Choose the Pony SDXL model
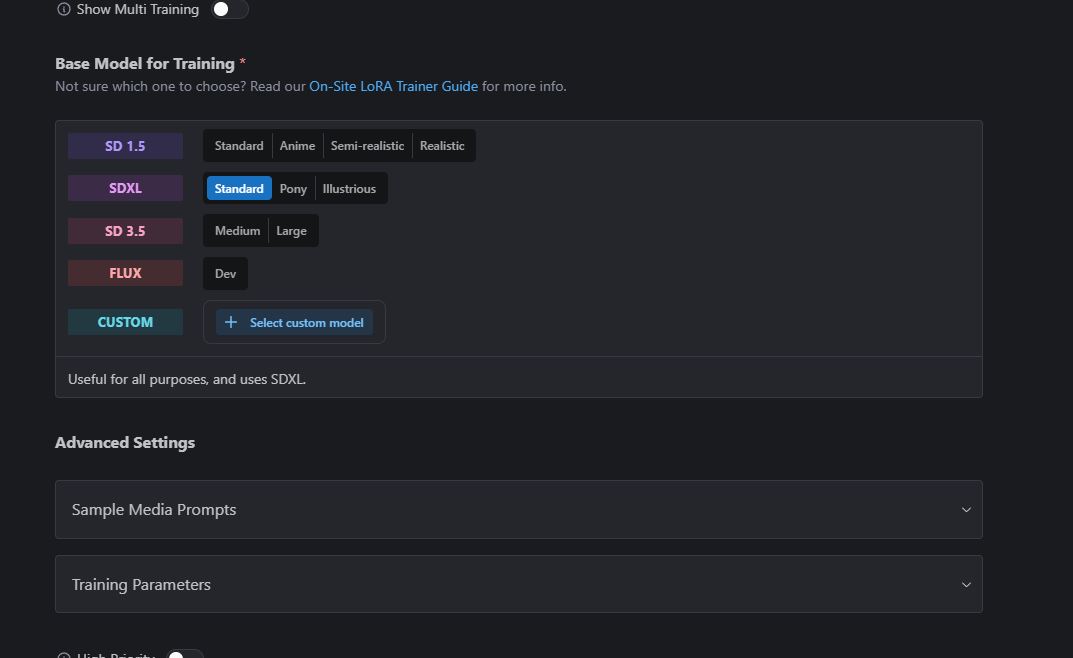Screen dimensions: 1073x658 pos(293,189)
